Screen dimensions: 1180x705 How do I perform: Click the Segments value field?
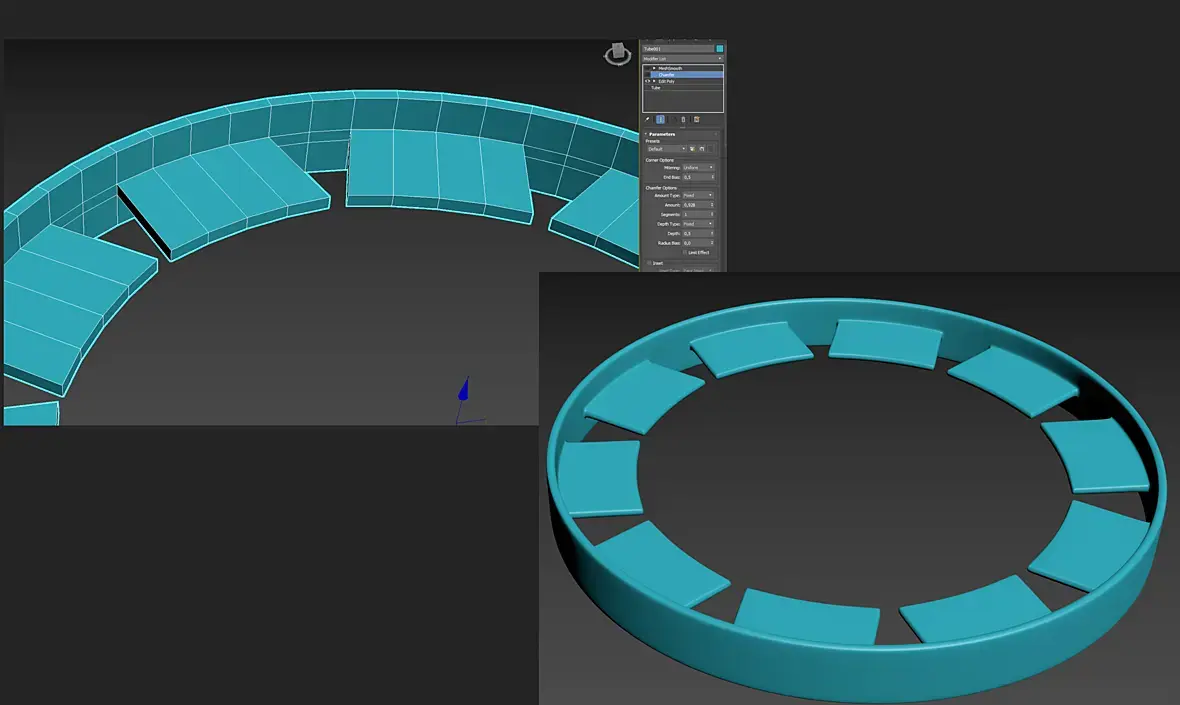(x=696, y=214)
